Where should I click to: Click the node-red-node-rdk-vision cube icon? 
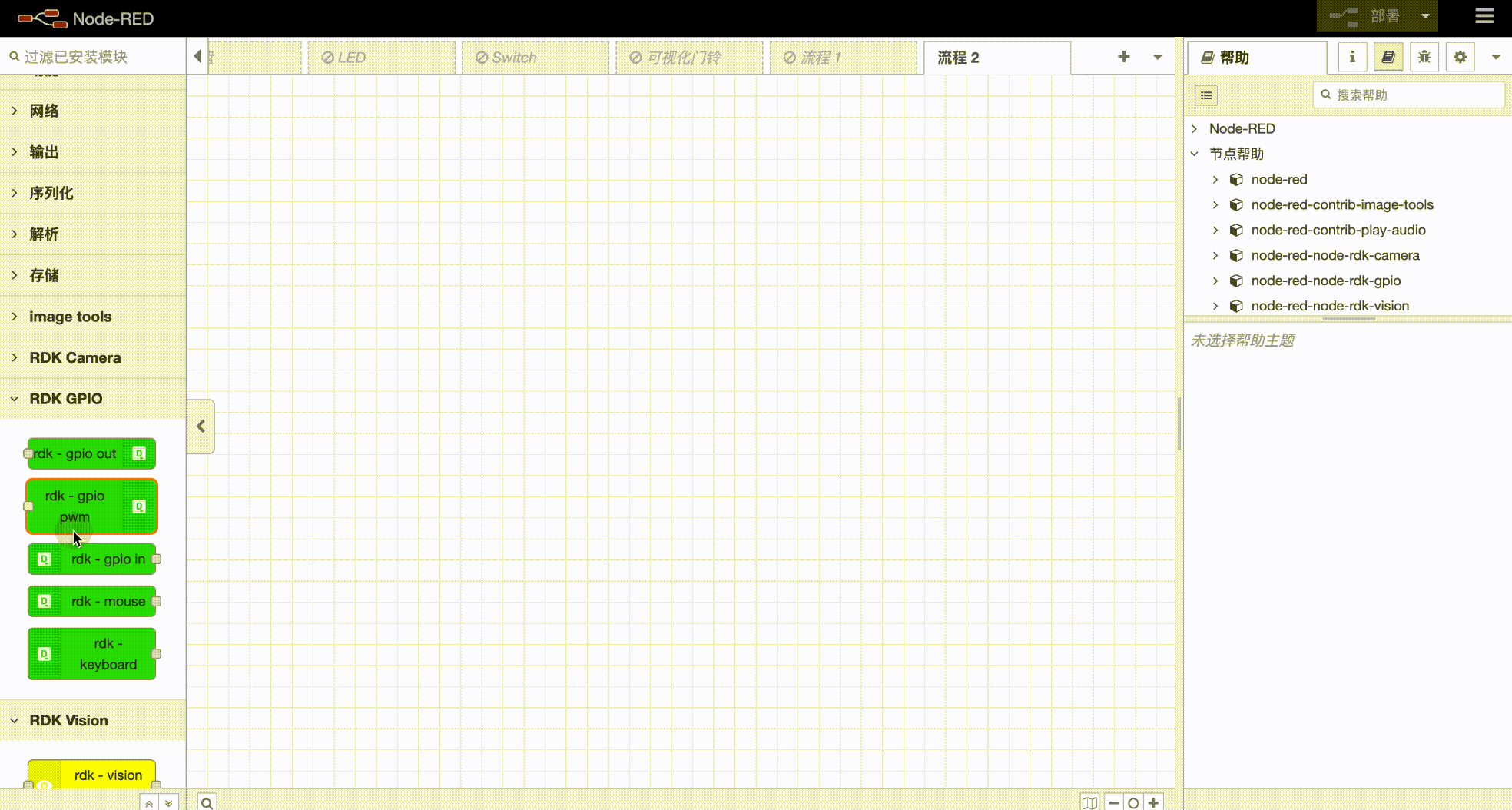(x=1236, y=306)
